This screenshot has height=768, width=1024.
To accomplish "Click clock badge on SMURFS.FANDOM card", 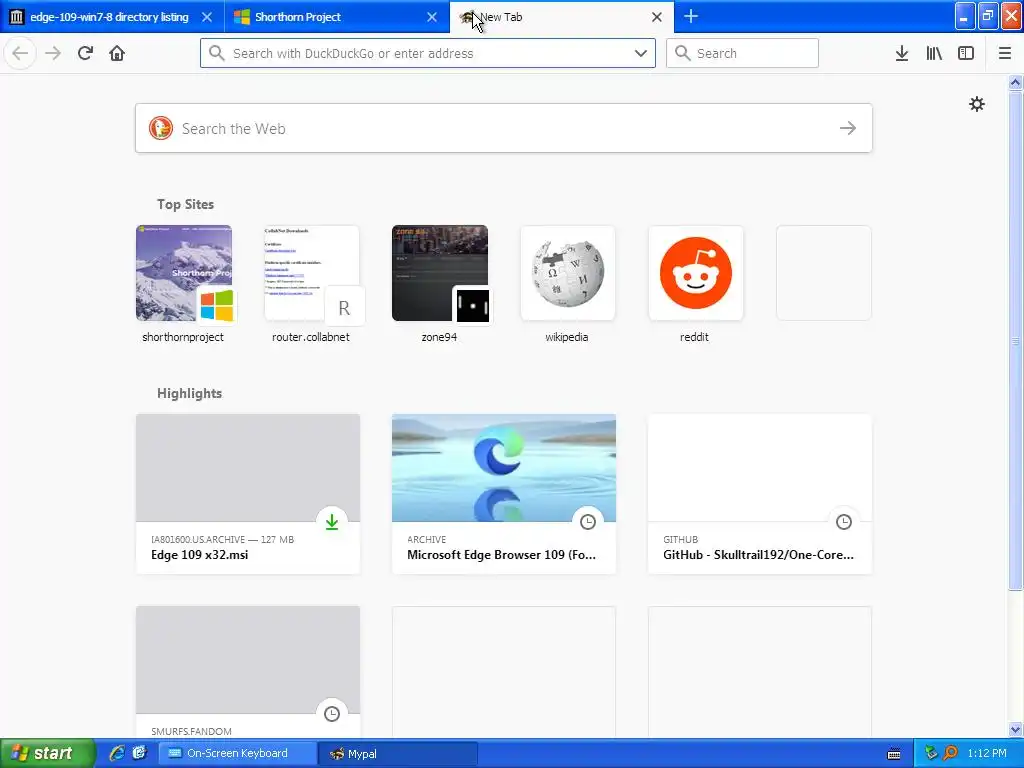I will point(332,714).
